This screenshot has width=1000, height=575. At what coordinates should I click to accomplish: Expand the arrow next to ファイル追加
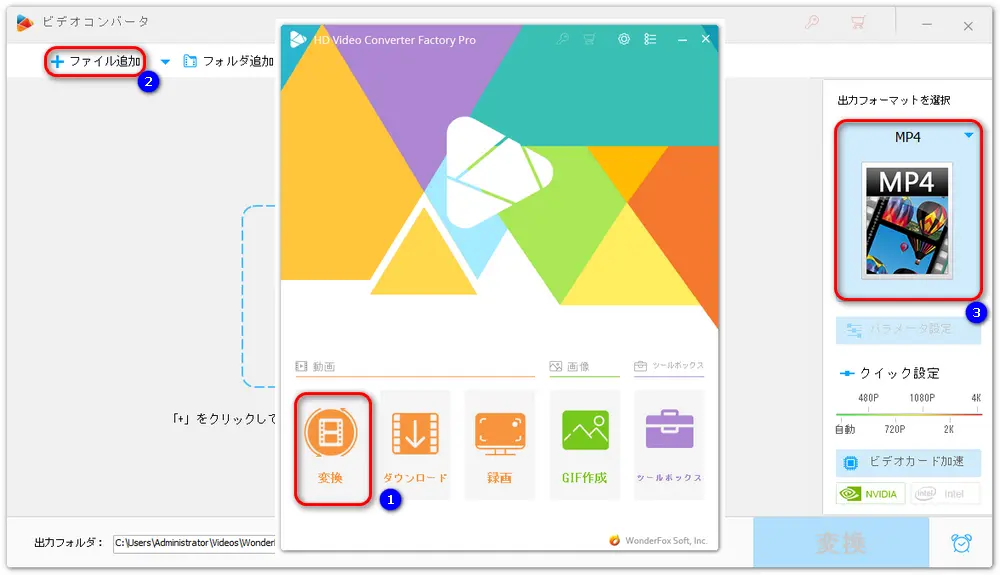tap(165, 62)
